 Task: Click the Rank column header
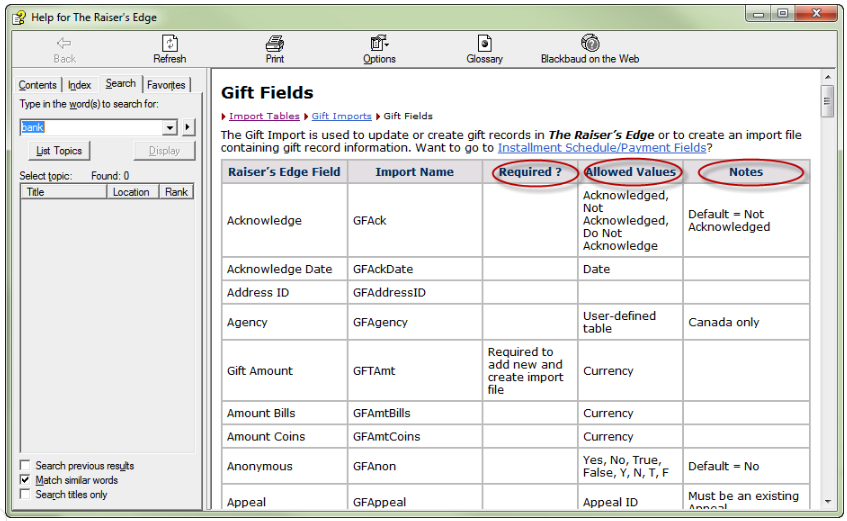coord(176,192)
